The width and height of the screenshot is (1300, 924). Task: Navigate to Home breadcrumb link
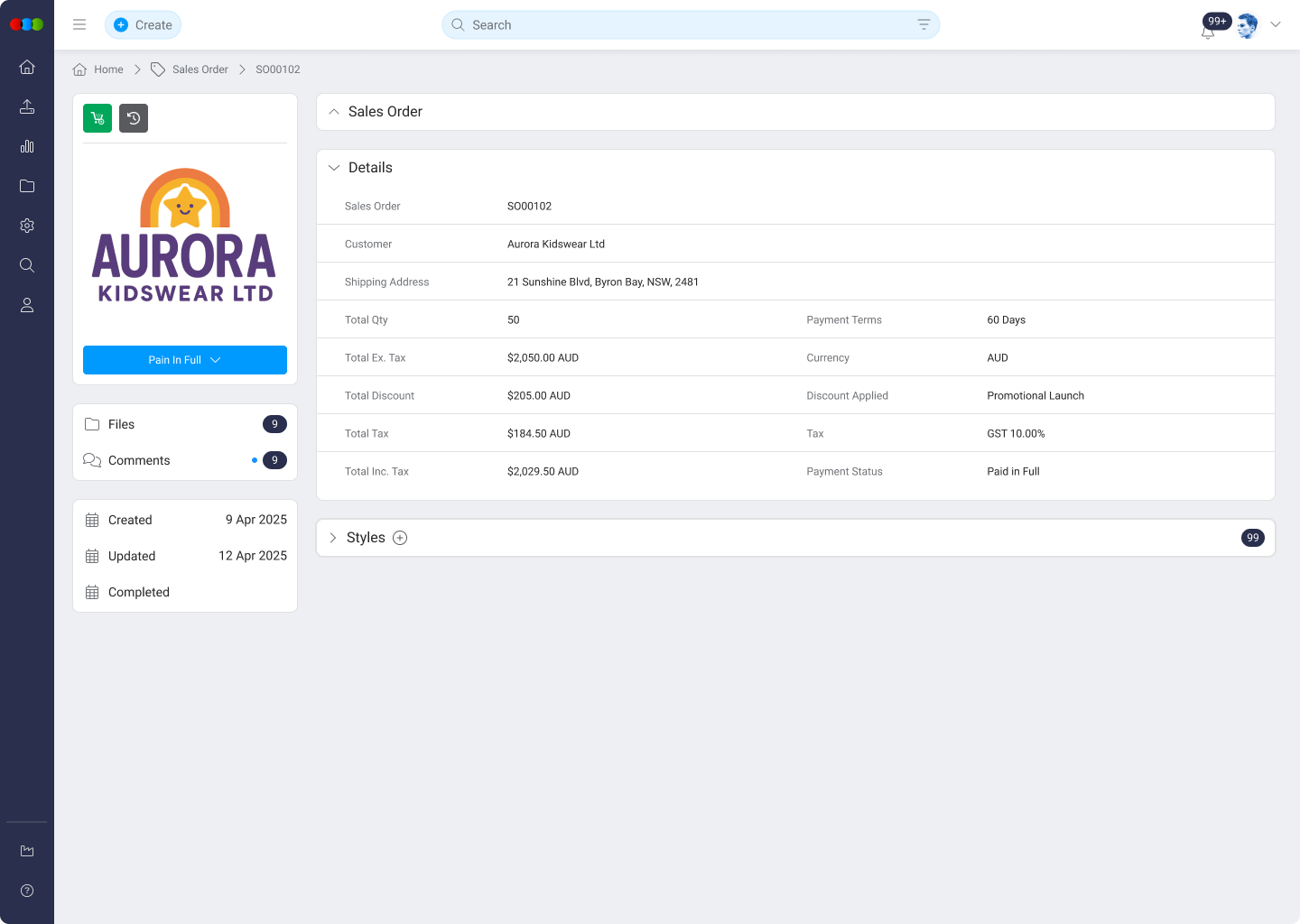[x=108, y=69]
